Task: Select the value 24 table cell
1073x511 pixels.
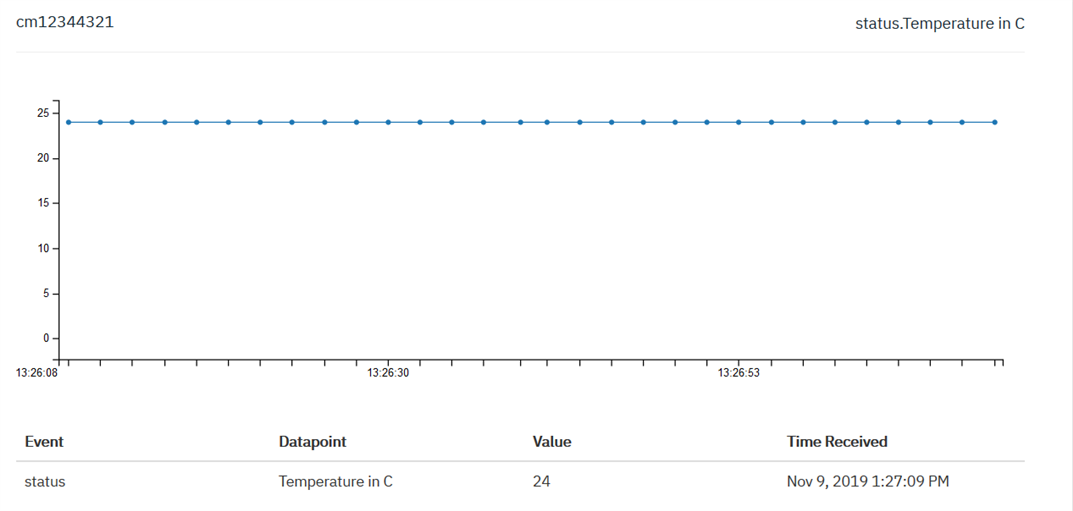Action: [542, 481]
